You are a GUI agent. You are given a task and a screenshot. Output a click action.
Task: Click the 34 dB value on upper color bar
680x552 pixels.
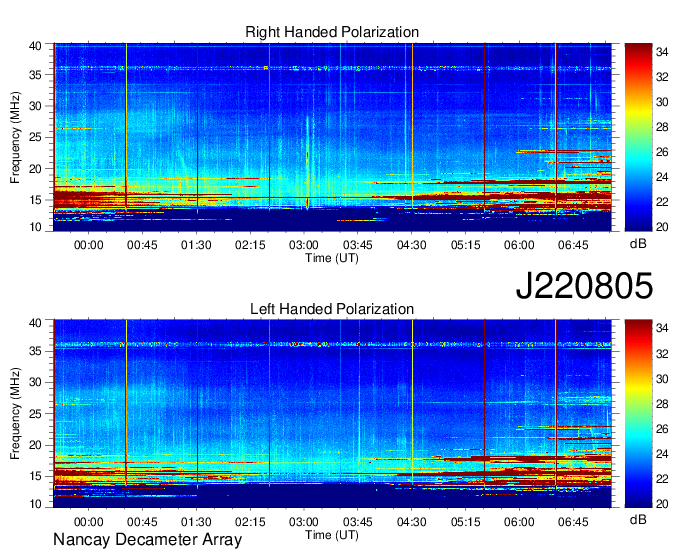coord(662,52)
